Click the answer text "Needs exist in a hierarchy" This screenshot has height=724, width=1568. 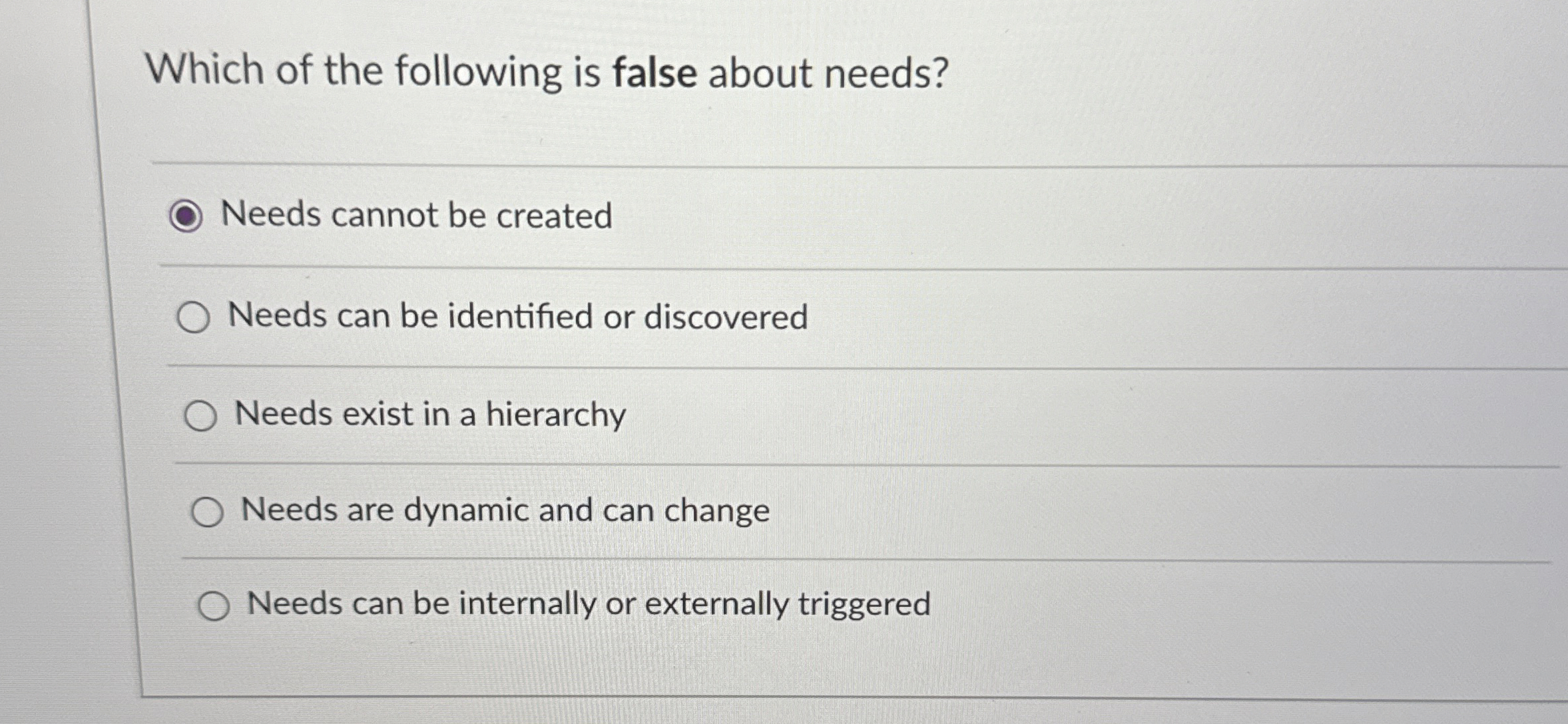click(429, 414)
